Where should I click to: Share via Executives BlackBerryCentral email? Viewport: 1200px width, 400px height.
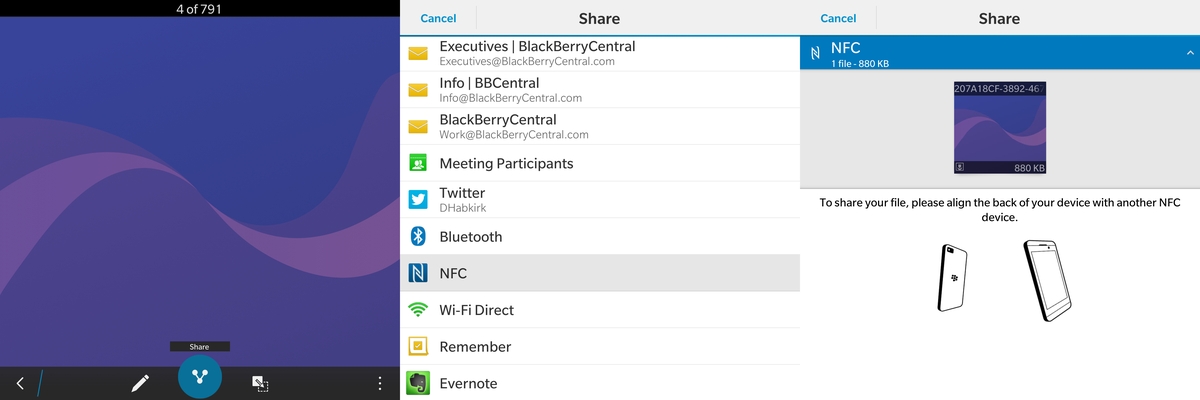pyautogui.click(x=600, y=53)
